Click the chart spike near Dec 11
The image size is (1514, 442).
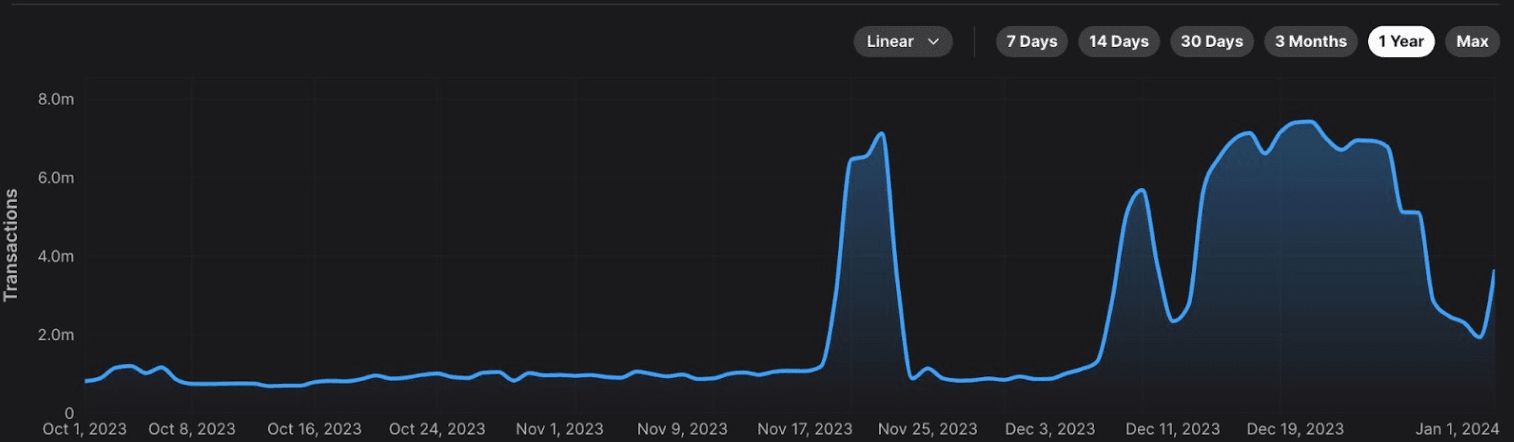tap(1140, 190)
